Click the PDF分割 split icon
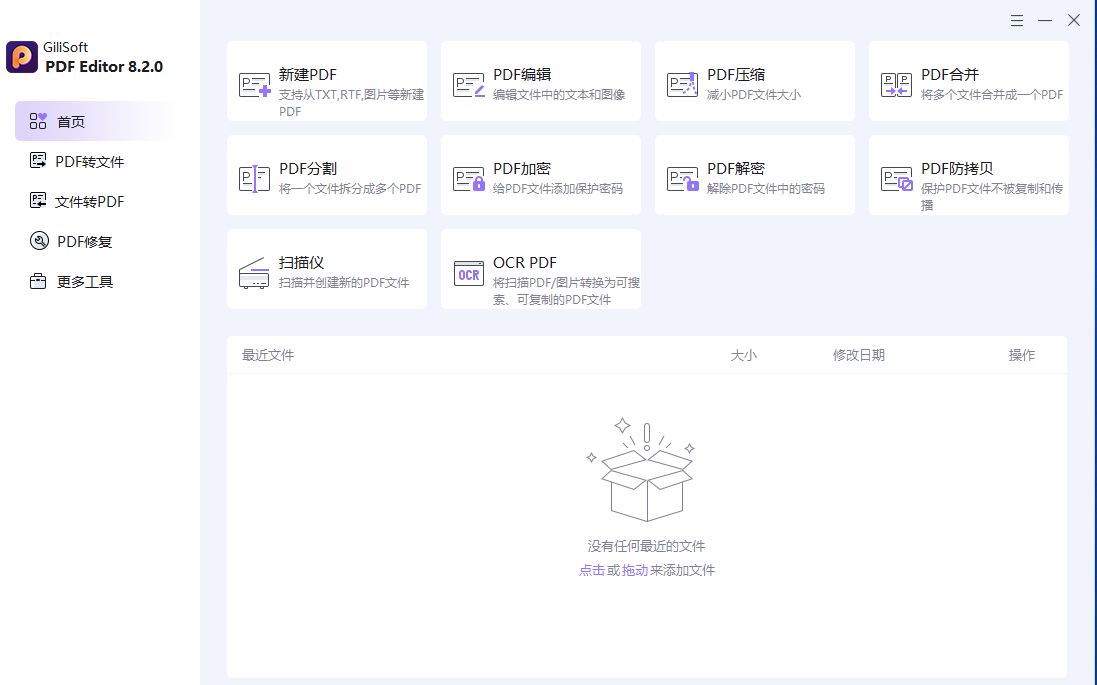 coord(255,179)
